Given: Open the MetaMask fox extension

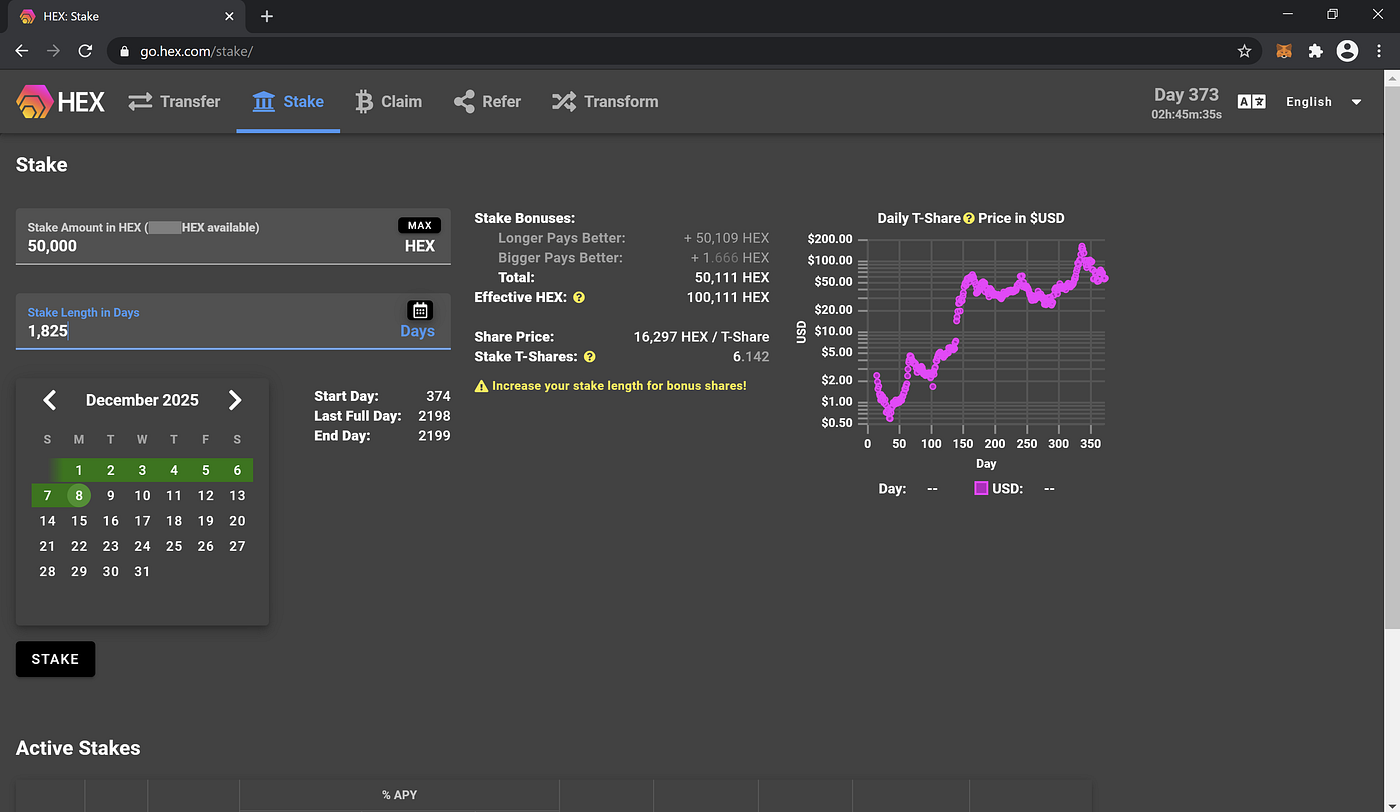Looking at the screenshot, I should [1285, 50].
